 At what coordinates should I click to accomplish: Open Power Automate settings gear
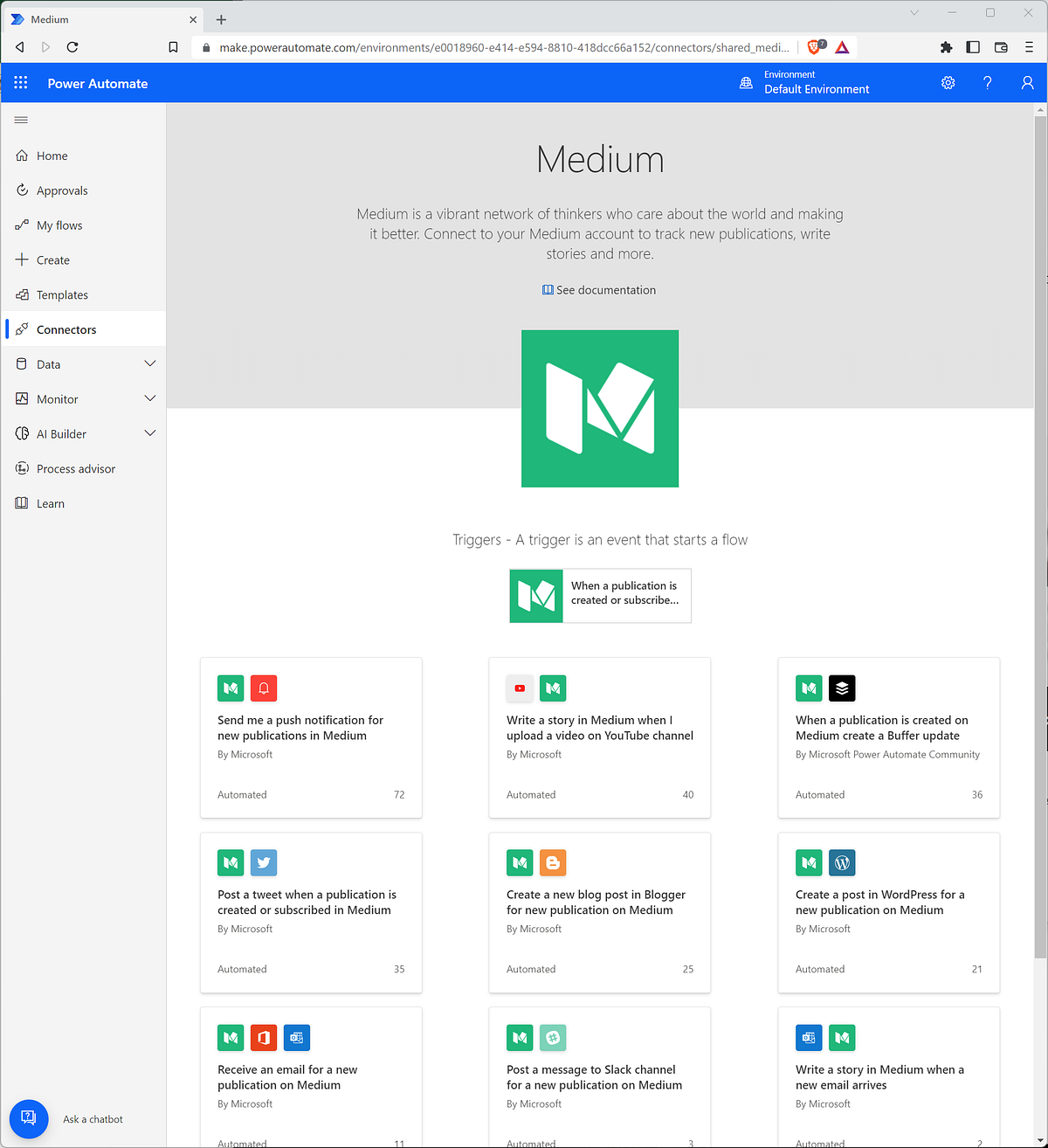point(948,82)
